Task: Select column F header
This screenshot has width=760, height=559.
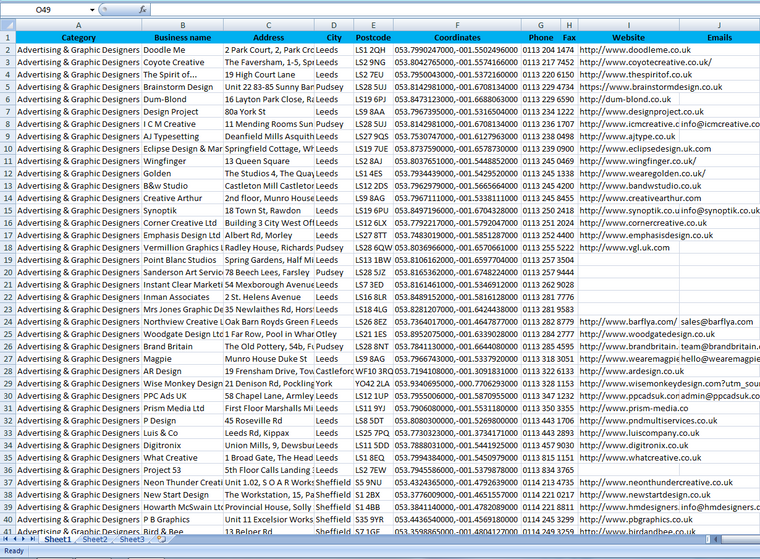Action: [457, 25]
